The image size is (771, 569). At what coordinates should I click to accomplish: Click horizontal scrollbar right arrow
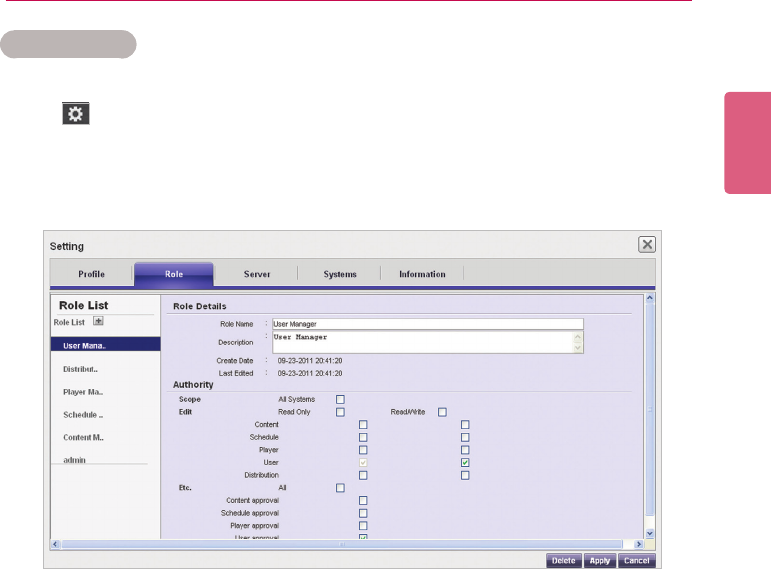pyautogui.click(x=639, y=544)
